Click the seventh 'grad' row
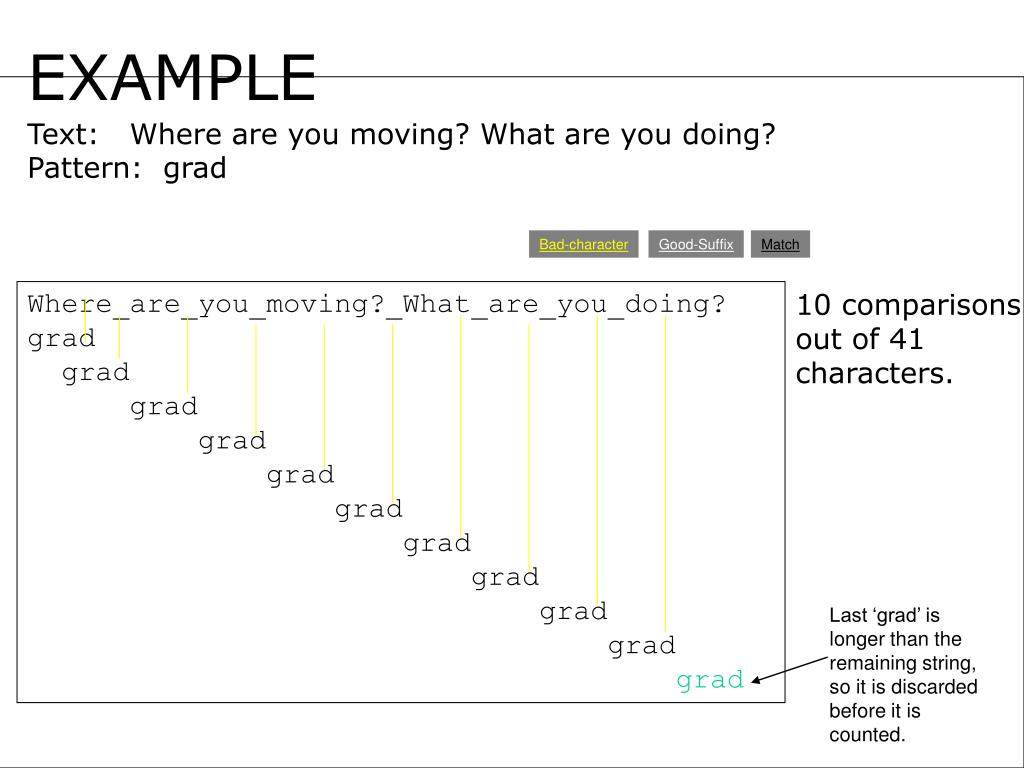Image resolution: width=1024 pixels, height=768 pixels. pos(437,544)
